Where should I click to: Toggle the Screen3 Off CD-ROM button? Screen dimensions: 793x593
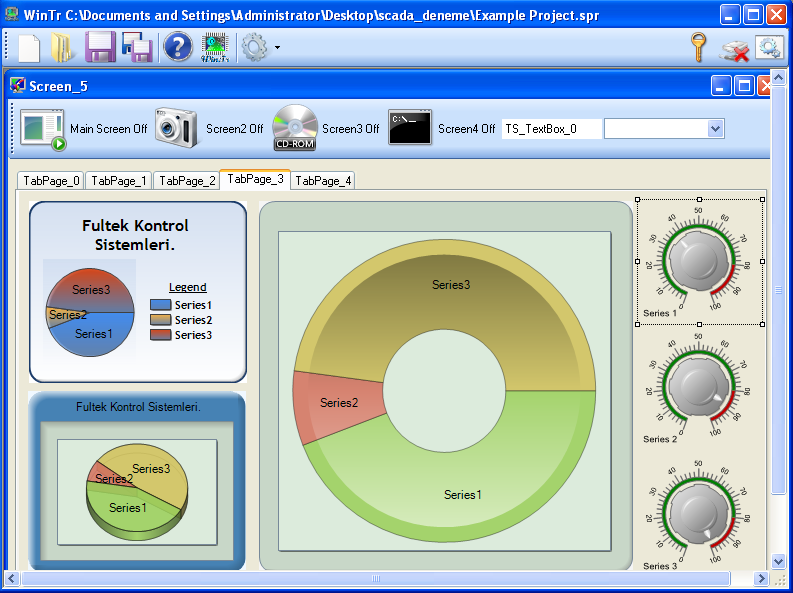[295, 128]
